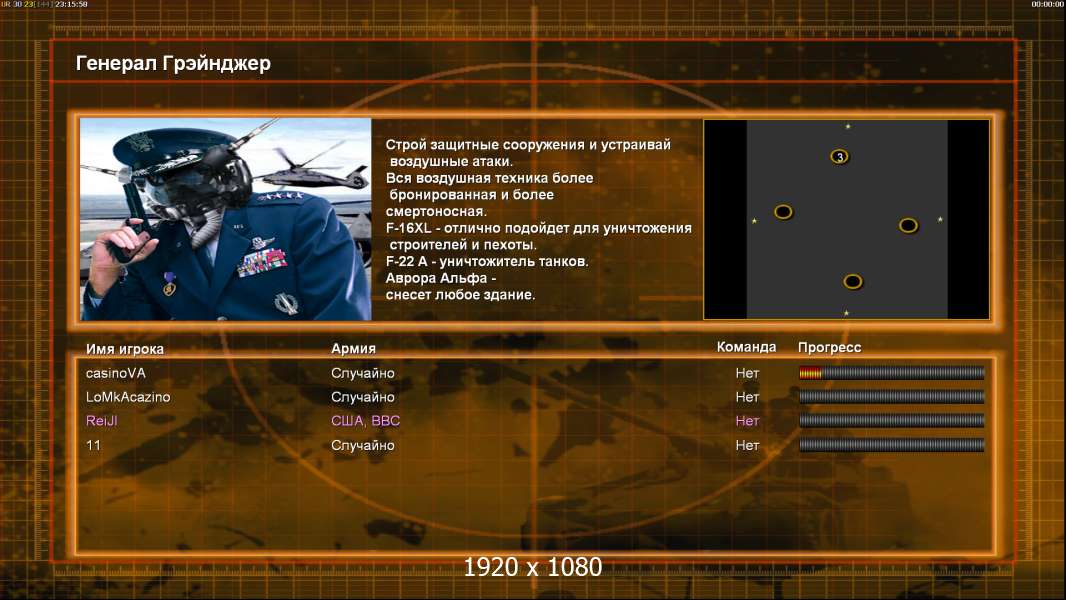This screenshot has height=600, width=1066.
Task: Click team value 'Нет' for player 11
Action: click(x=747, y=445)
